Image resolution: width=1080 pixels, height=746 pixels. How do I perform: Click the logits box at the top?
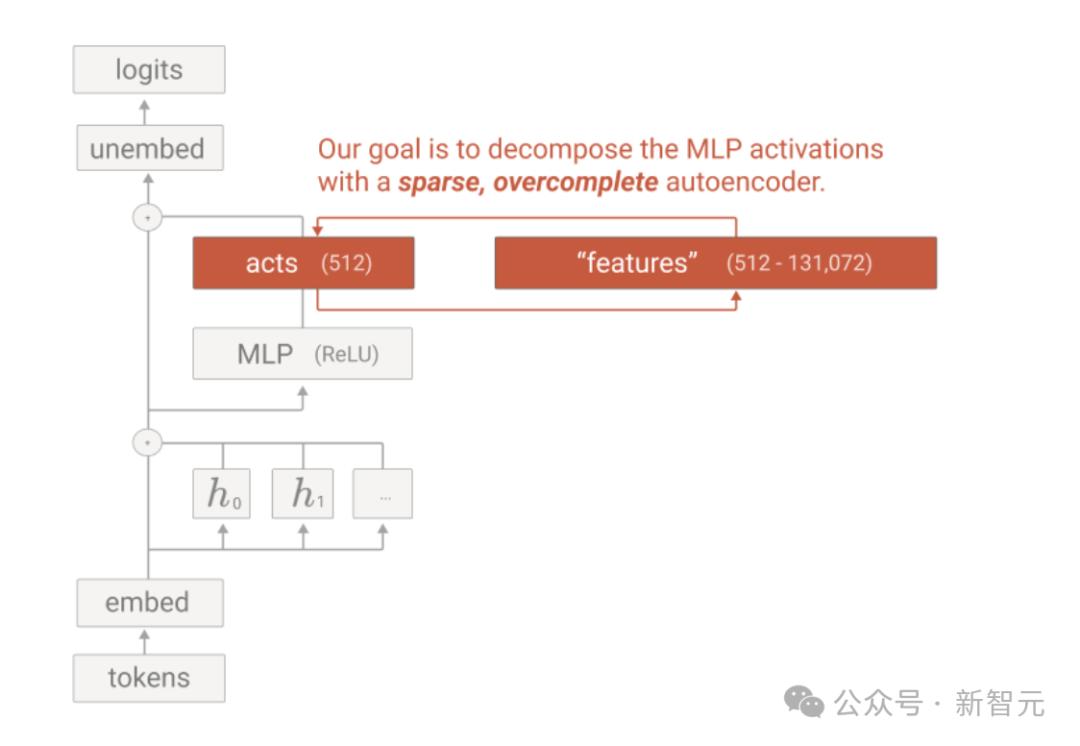[x=149, y=70]
